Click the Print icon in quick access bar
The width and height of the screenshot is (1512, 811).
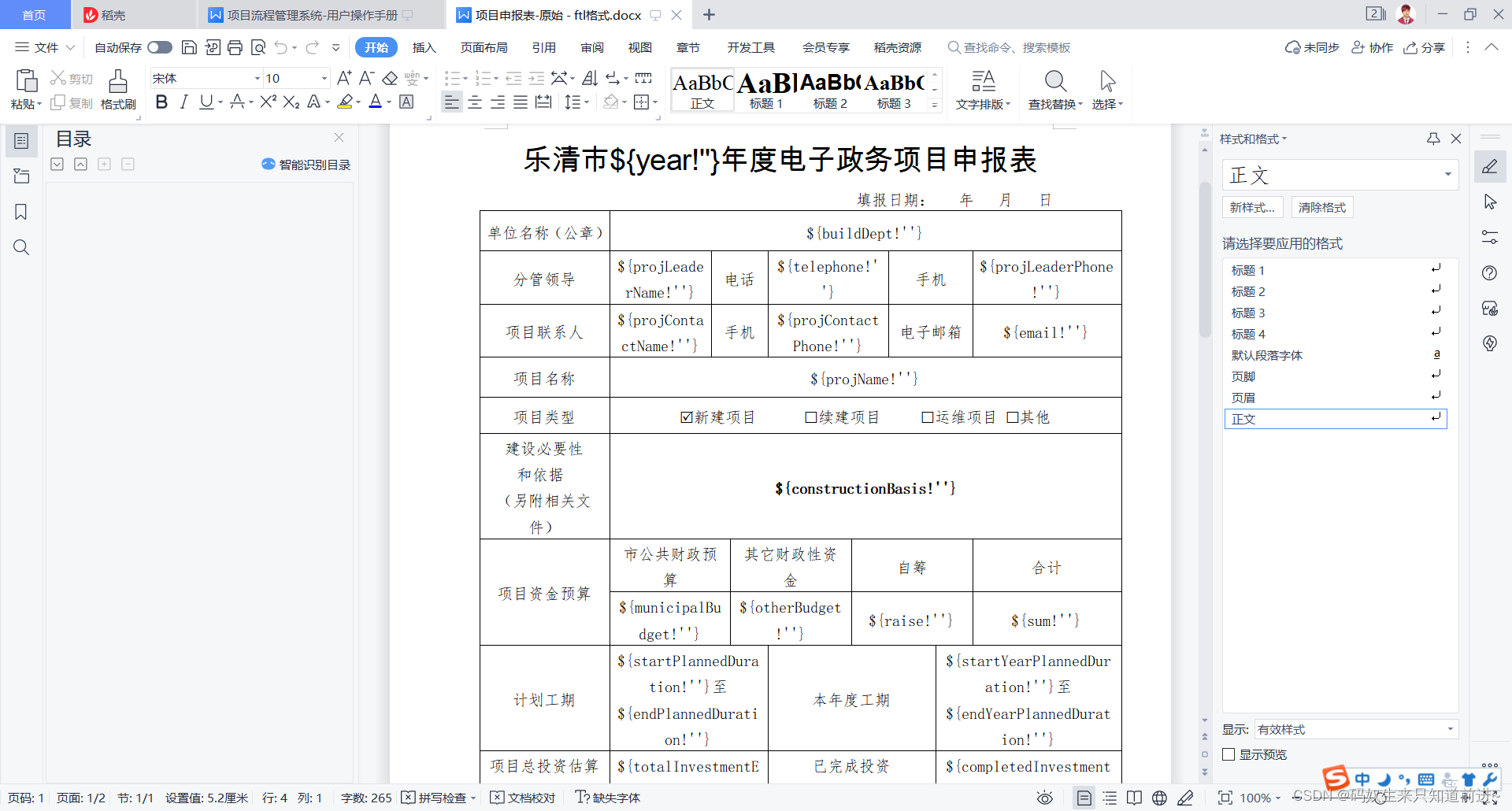tap(235, 47)
